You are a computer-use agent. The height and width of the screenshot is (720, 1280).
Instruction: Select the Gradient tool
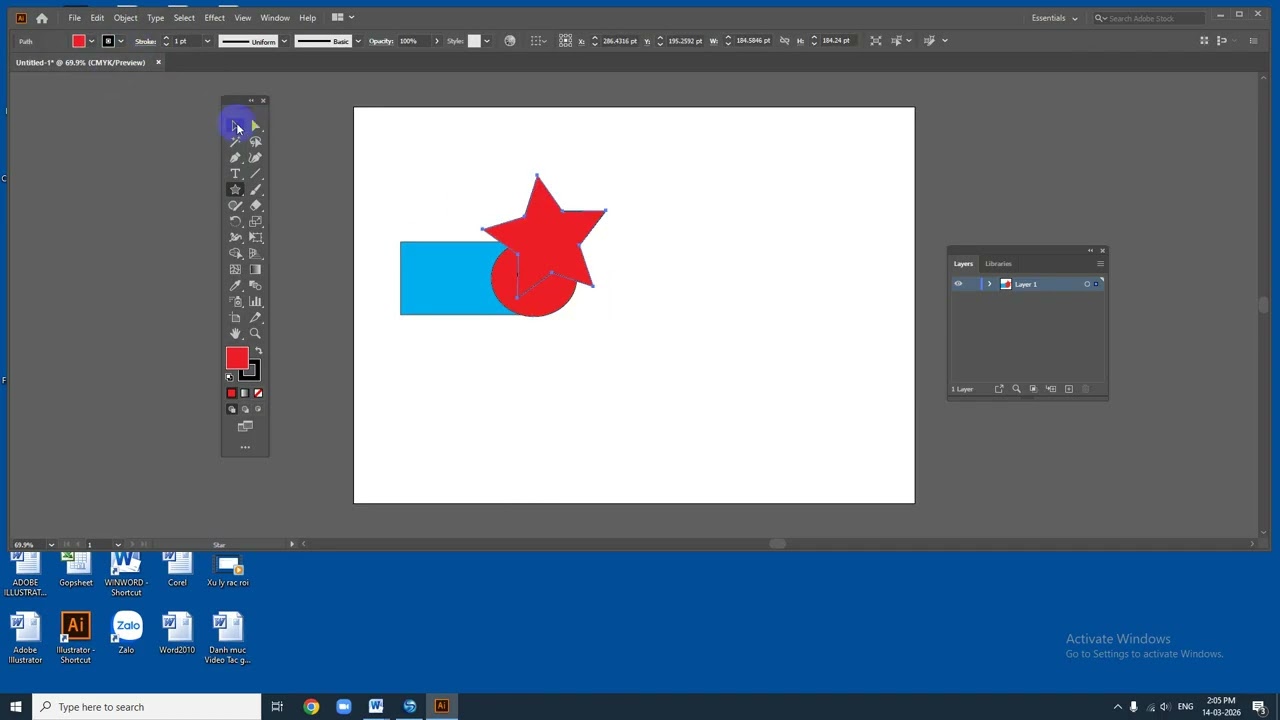coord(255,270)
